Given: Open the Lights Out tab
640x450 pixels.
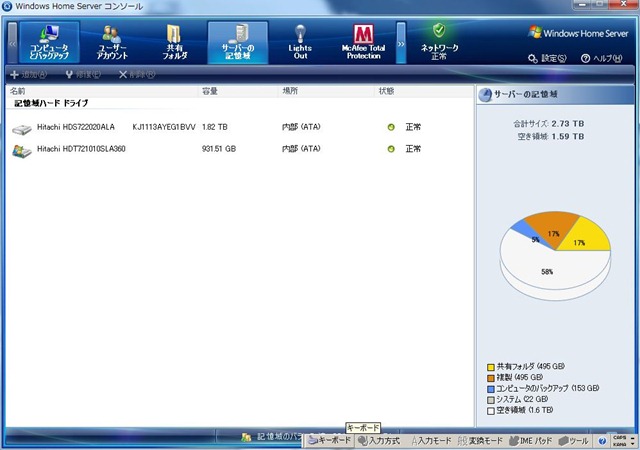Looking at the screenshot, I should pyautogui.click(x=300, y=42).
